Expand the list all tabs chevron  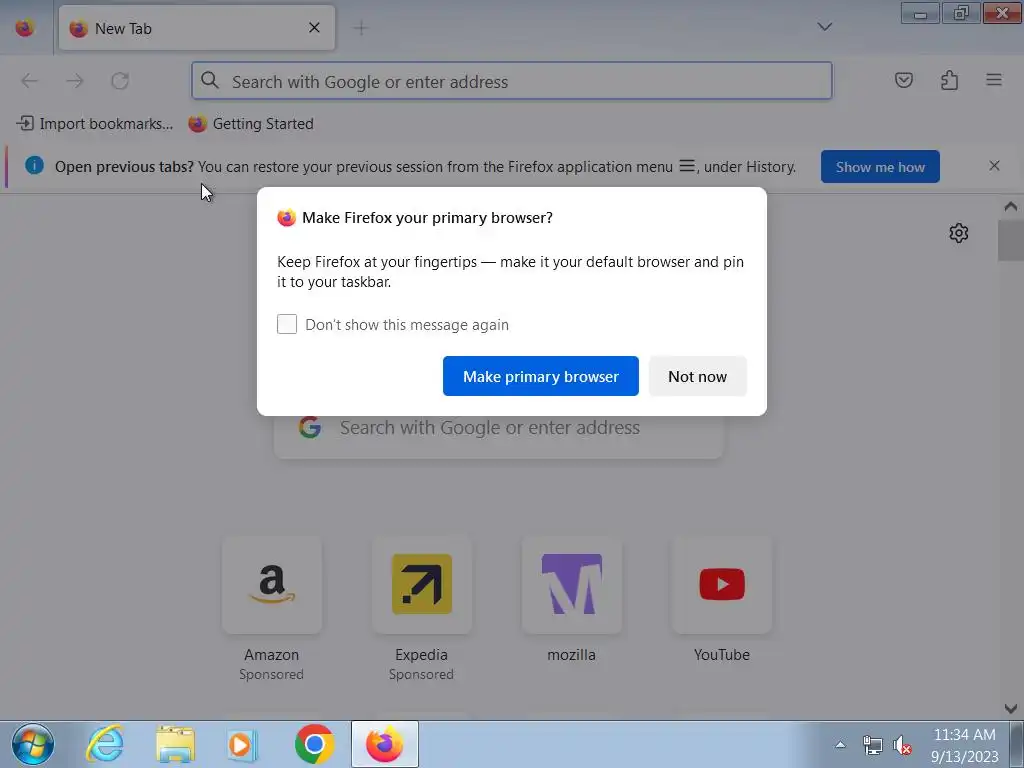[x=825, y=27]
